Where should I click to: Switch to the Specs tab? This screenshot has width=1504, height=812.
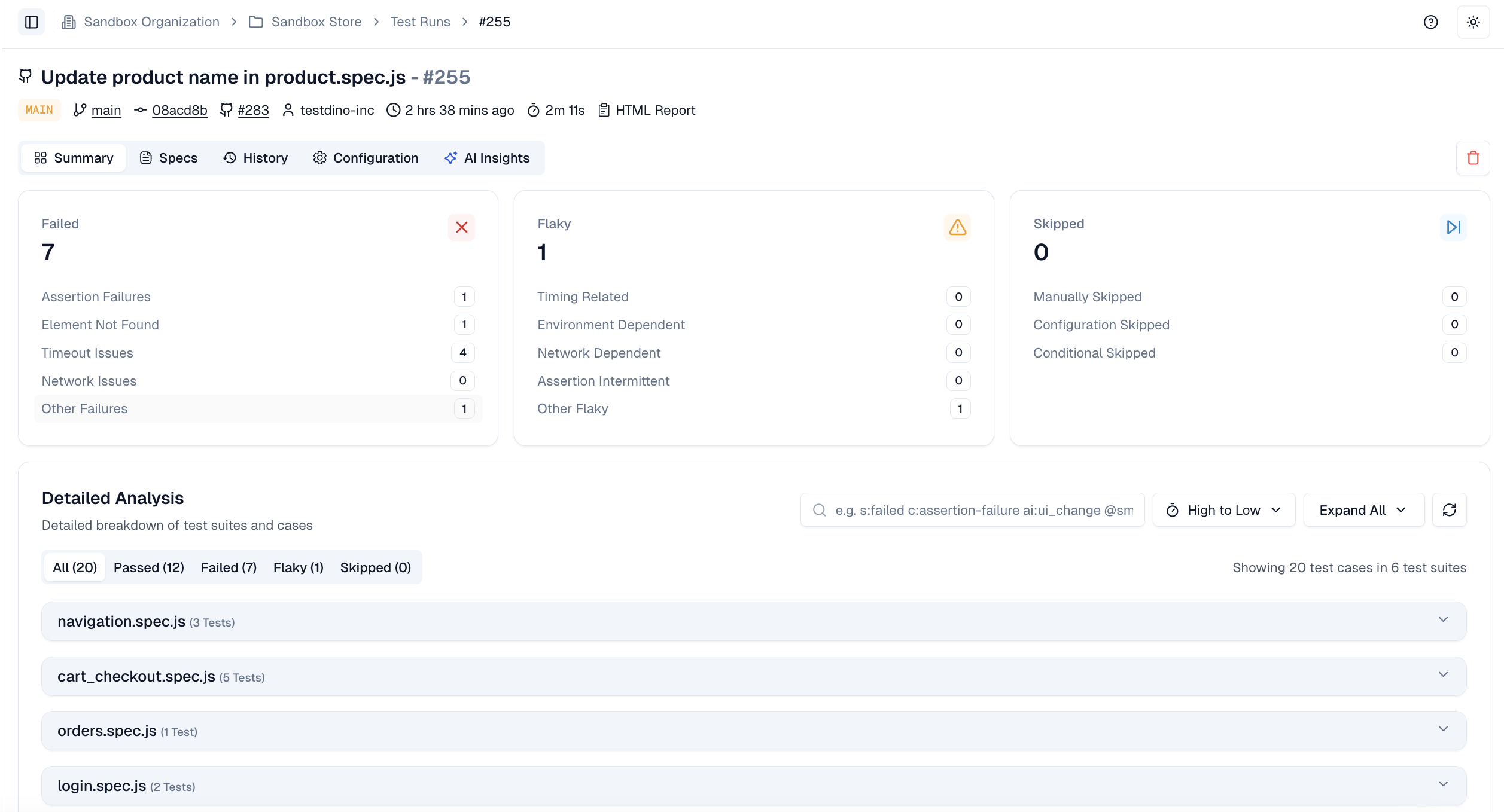pos(169,158)
